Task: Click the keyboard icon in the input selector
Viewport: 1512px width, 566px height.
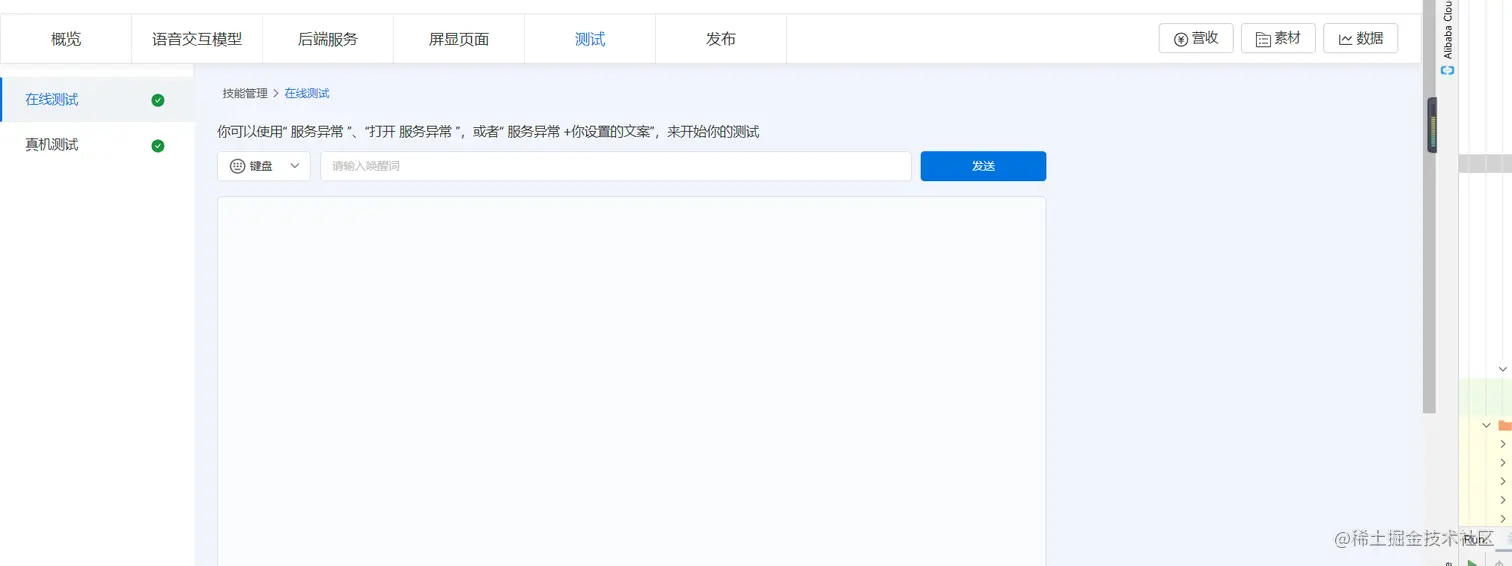Action: coord(238,166)
